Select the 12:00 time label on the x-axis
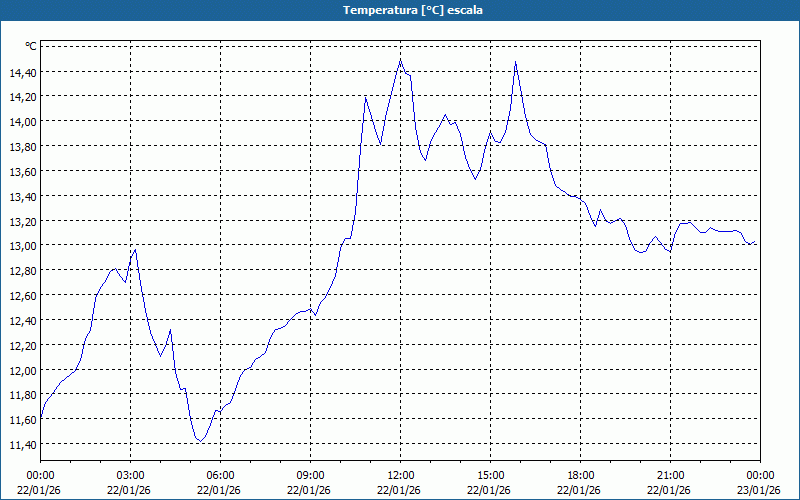The width and height of the screenshot is (800, 500). [x=400, y=475]
